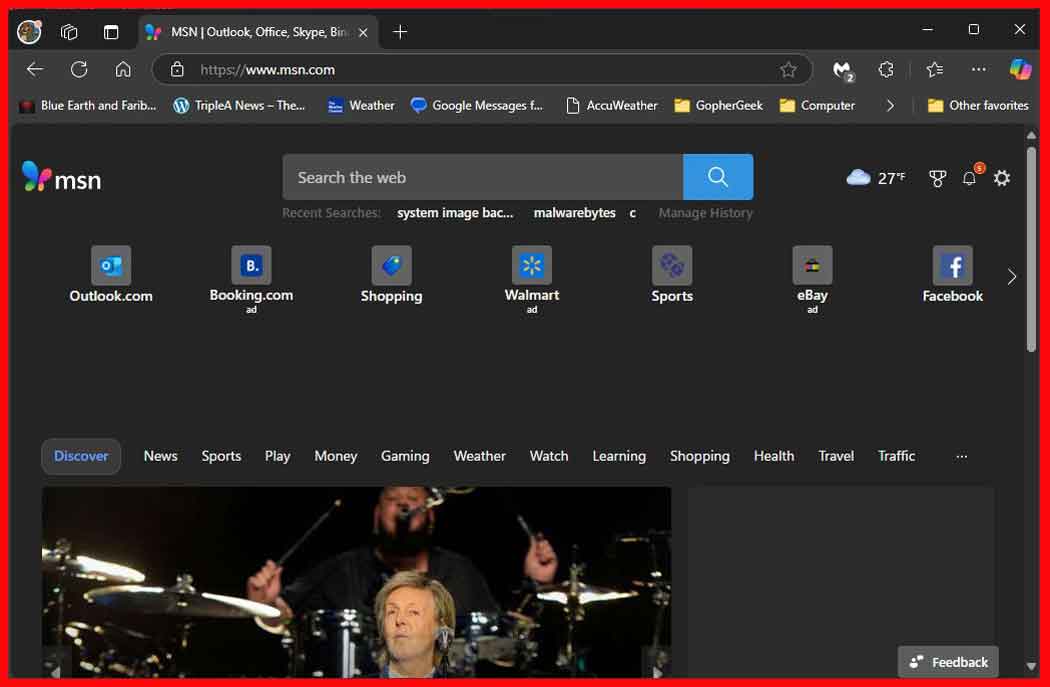This screenshot has width=1050, height=687.
Task: Click the Feedback button
Action: coord(948,662)
